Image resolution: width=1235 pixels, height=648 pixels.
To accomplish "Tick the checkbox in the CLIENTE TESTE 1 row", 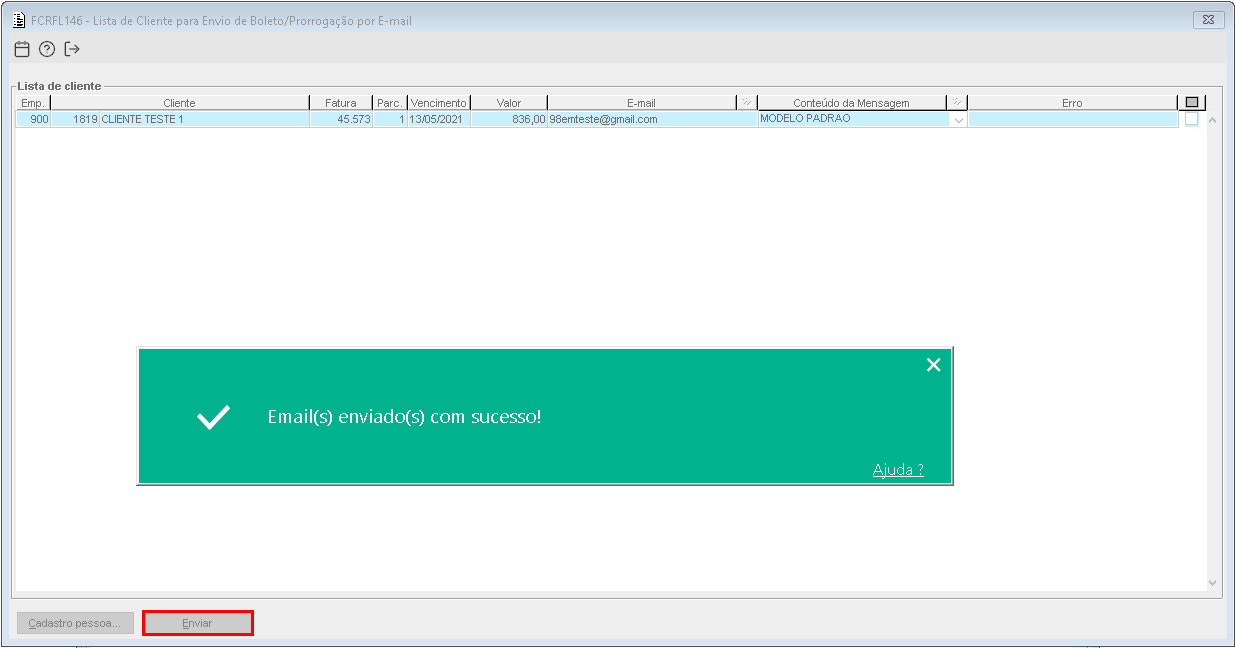I will tap(1191, 119).
